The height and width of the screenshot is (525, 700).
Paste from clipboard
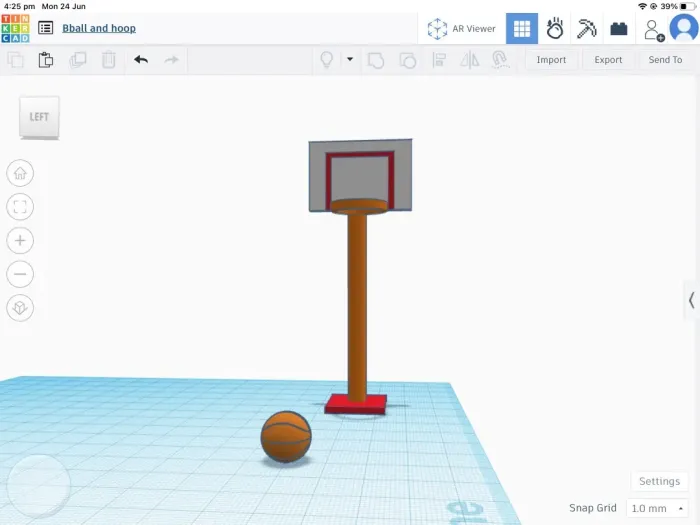pyautogui.click(x=46, y=59)
